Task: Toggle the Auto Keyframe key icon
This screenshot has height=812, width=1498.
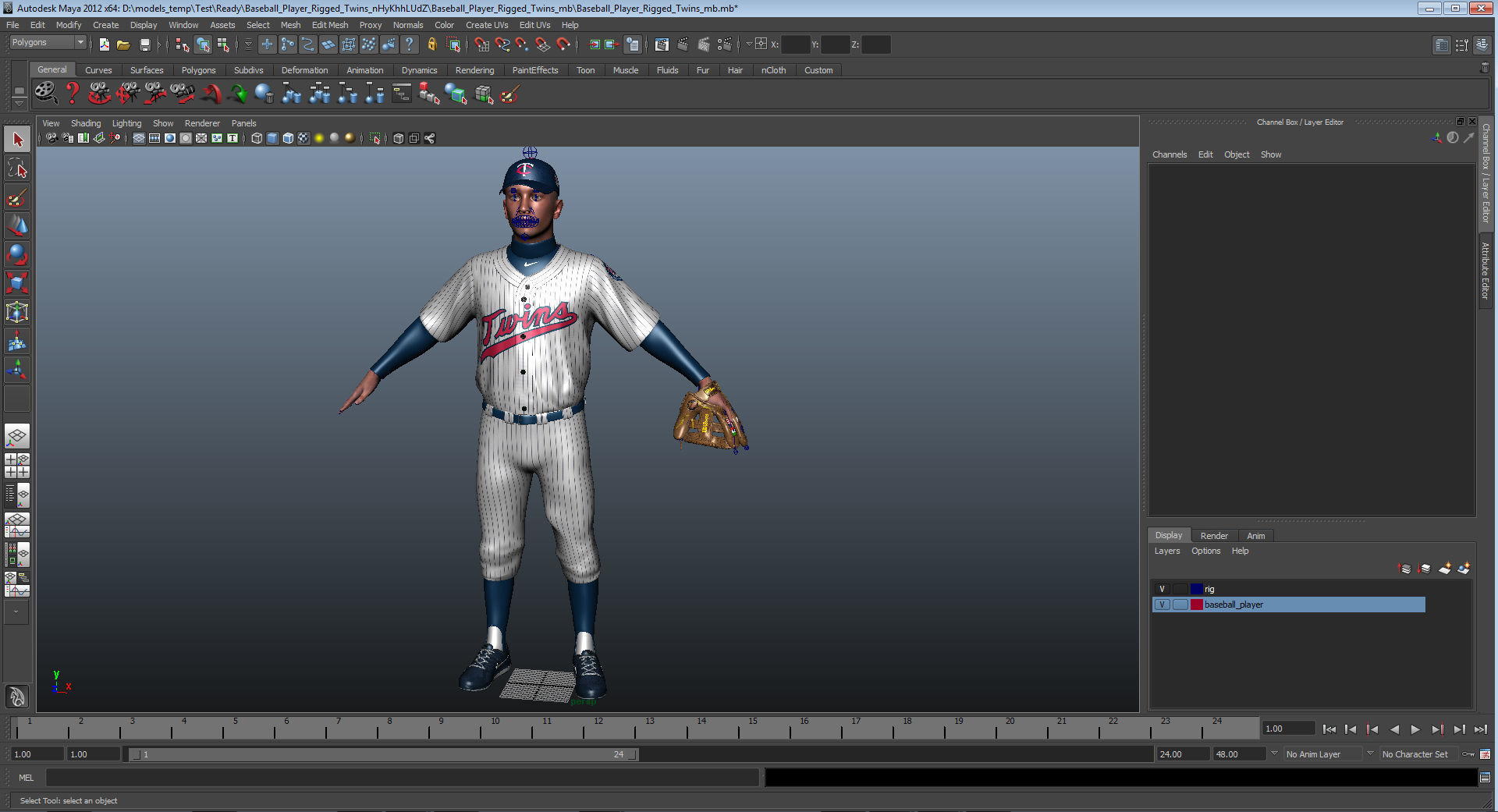Action: pos(1468,754)
